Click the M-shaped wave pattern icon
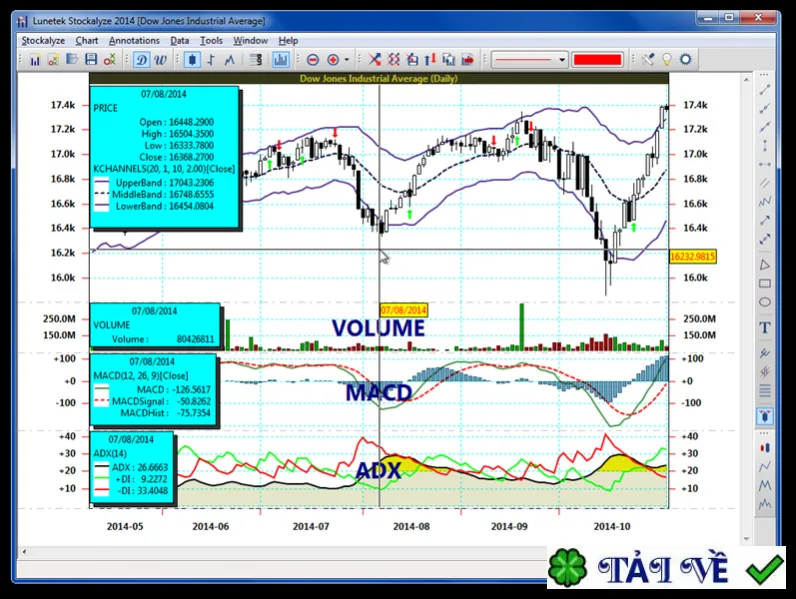This screenshot has width=796, height=599. (x=765, y=485)
